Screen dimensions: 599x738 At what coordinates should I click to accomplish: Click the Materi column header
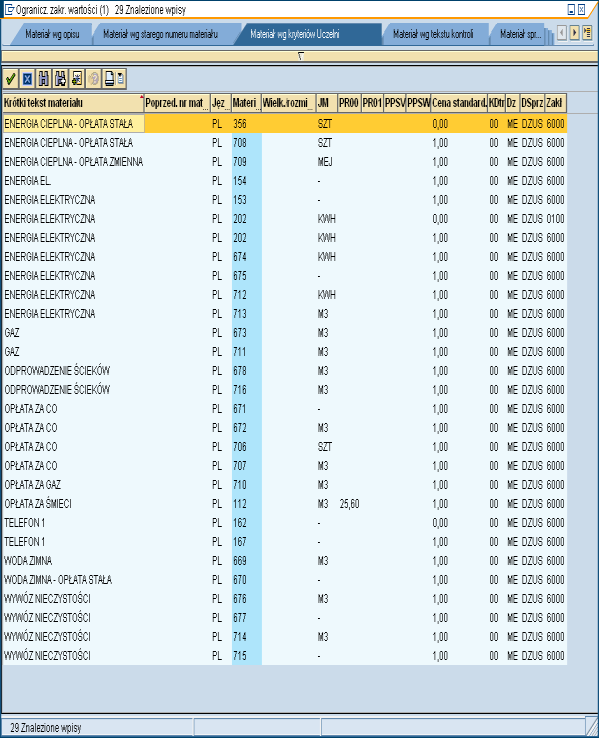tap(247, 103)
